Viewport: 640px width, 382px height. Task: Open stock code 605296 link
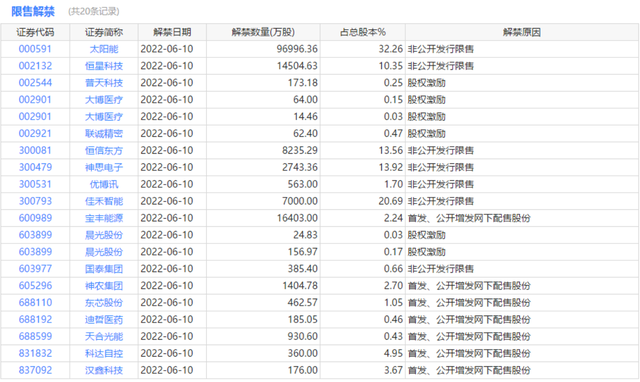point(35,286)
